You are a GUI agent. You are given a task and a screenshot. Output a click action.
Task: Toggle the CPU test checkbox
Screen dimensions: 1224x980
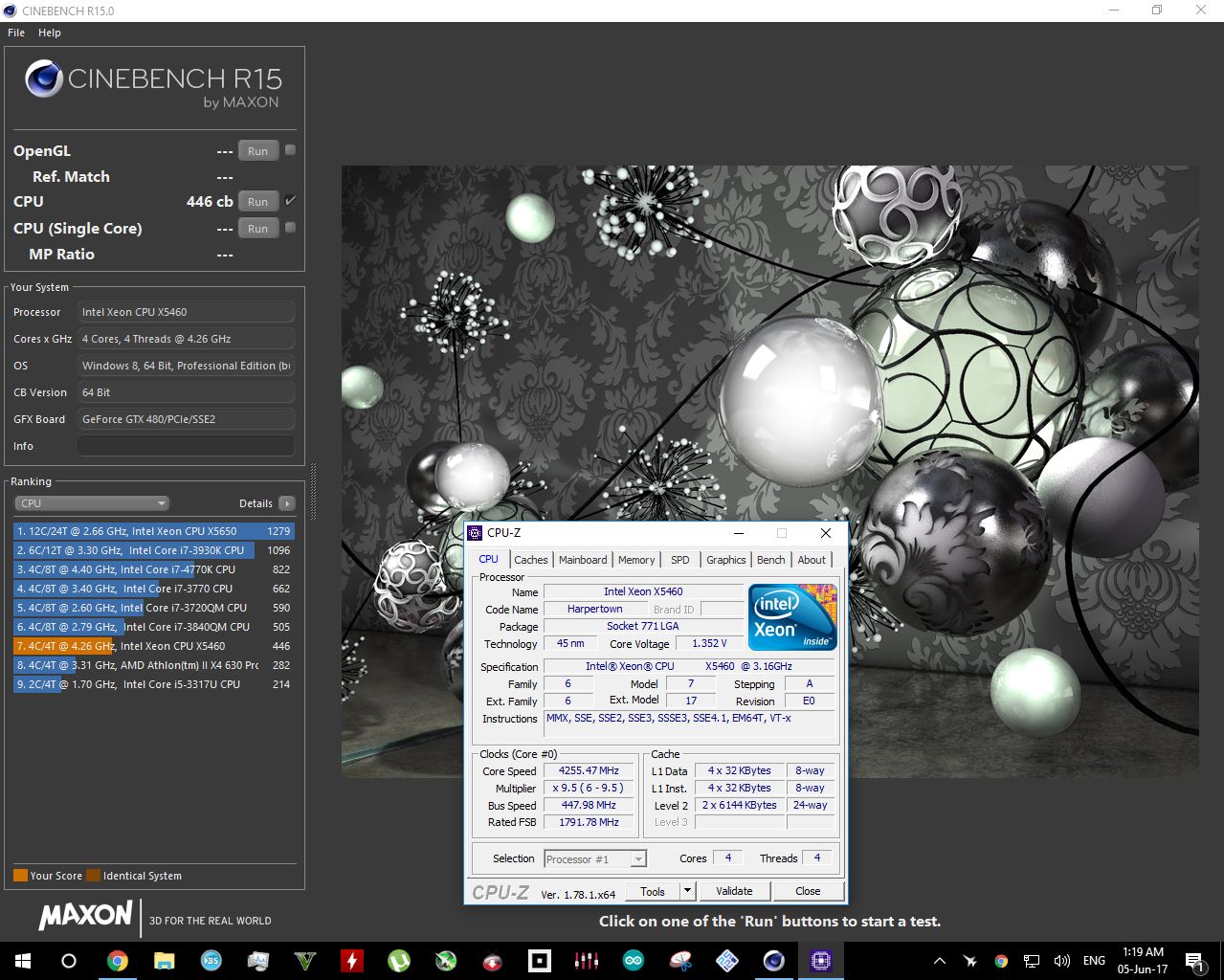tap(290, 201)
